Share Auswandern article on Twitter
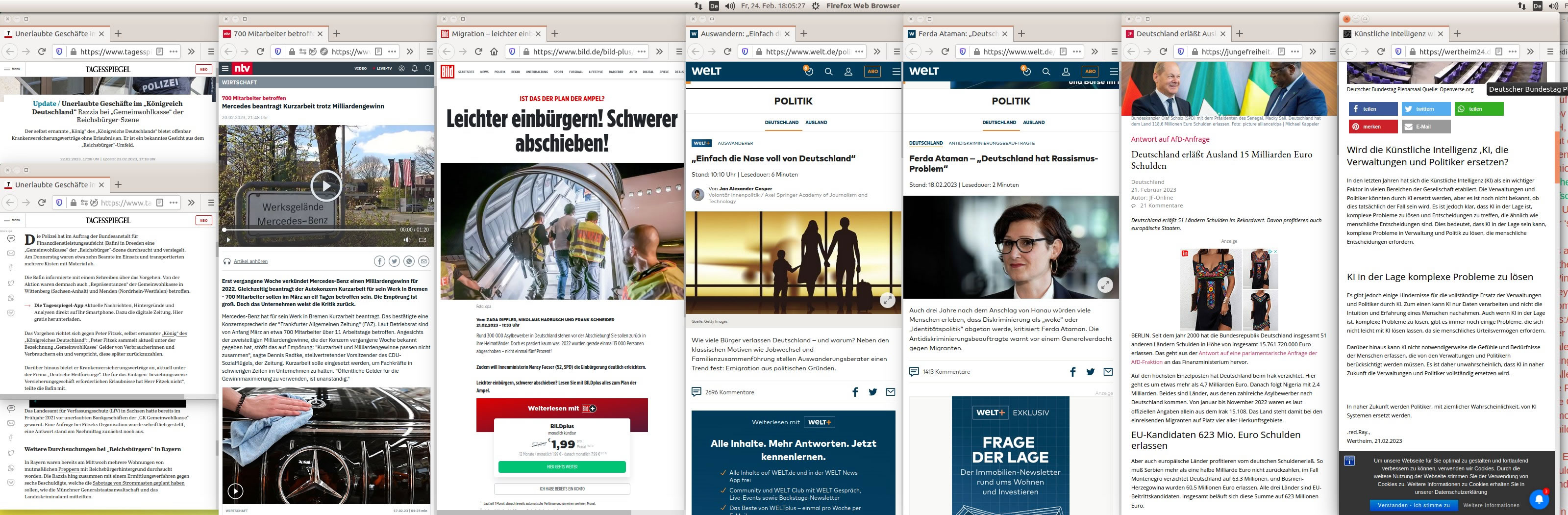The height and width of the screenshot is (515, 1568). tap(873, 392)
